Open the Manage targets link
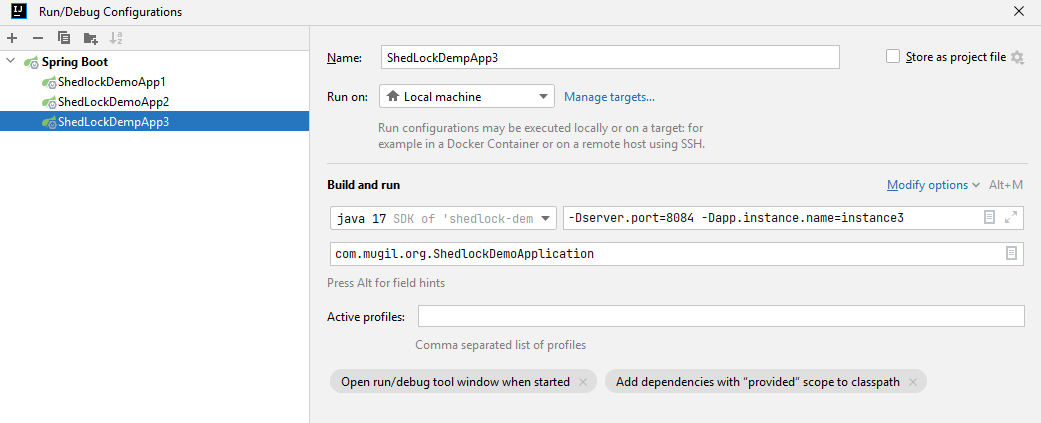This screenshot has height=423, width=1041. pos(609,97)
